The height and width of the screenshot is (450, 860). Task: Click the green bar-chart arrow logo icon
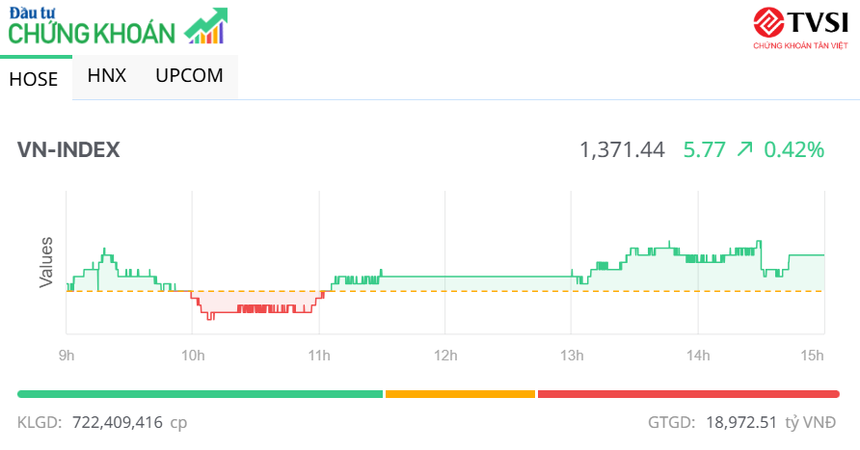pyautogui.click(x=206, y=27)
